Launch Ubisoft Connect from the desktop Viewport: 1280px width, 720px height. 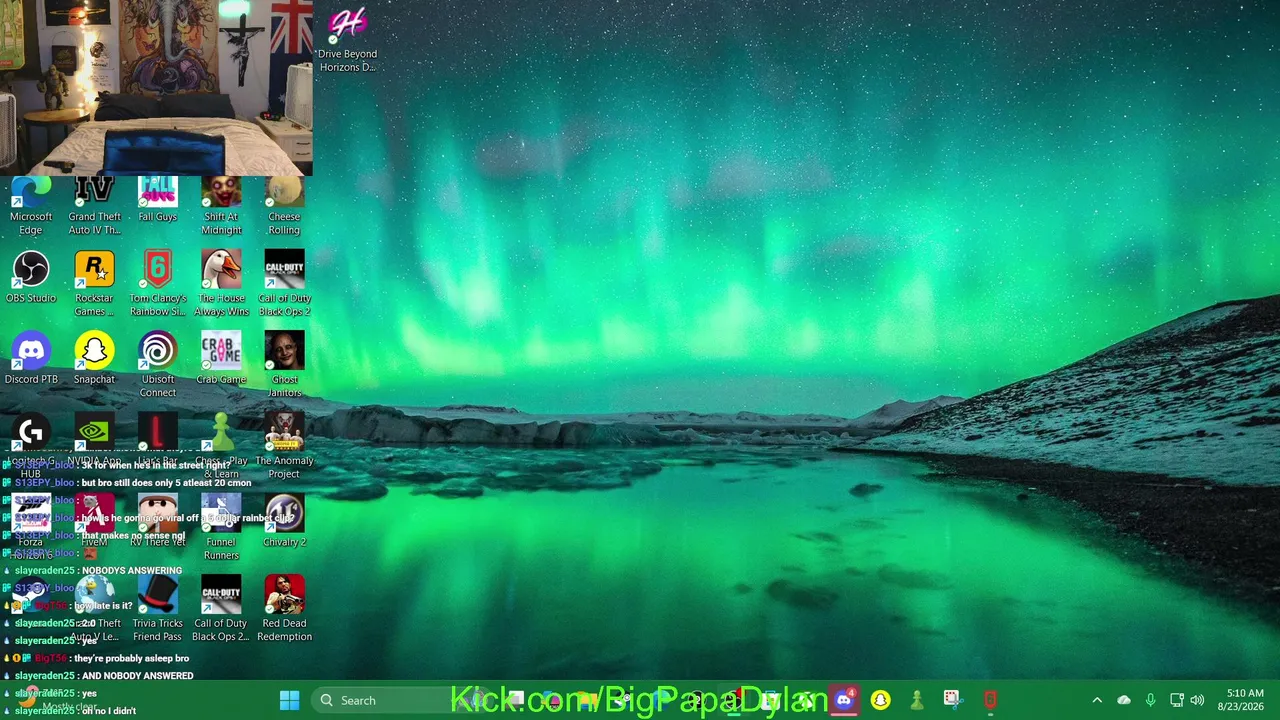click(x=157, y=365)
